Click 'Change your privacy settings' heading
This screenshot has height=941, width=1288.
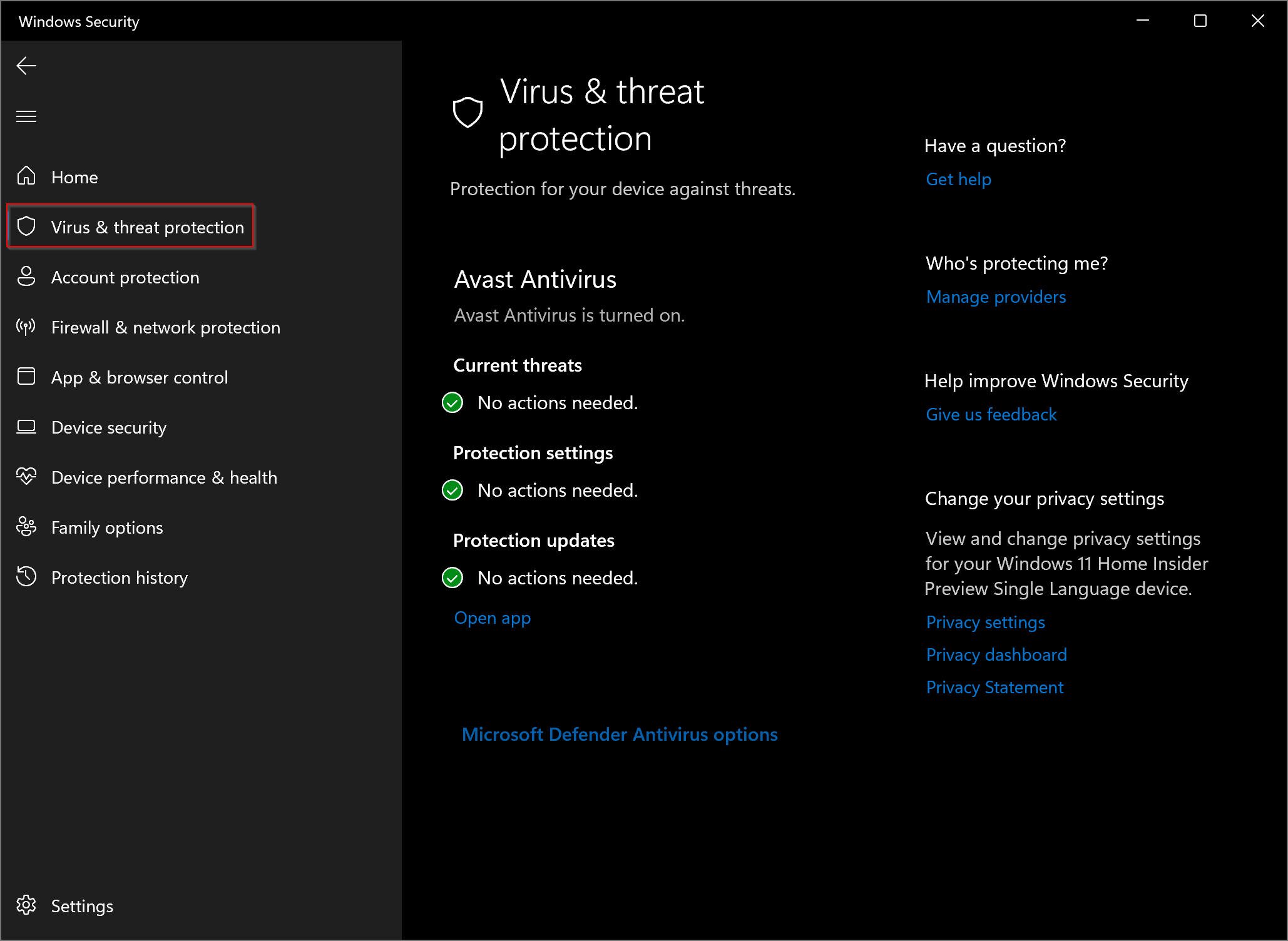(1045, 499)
